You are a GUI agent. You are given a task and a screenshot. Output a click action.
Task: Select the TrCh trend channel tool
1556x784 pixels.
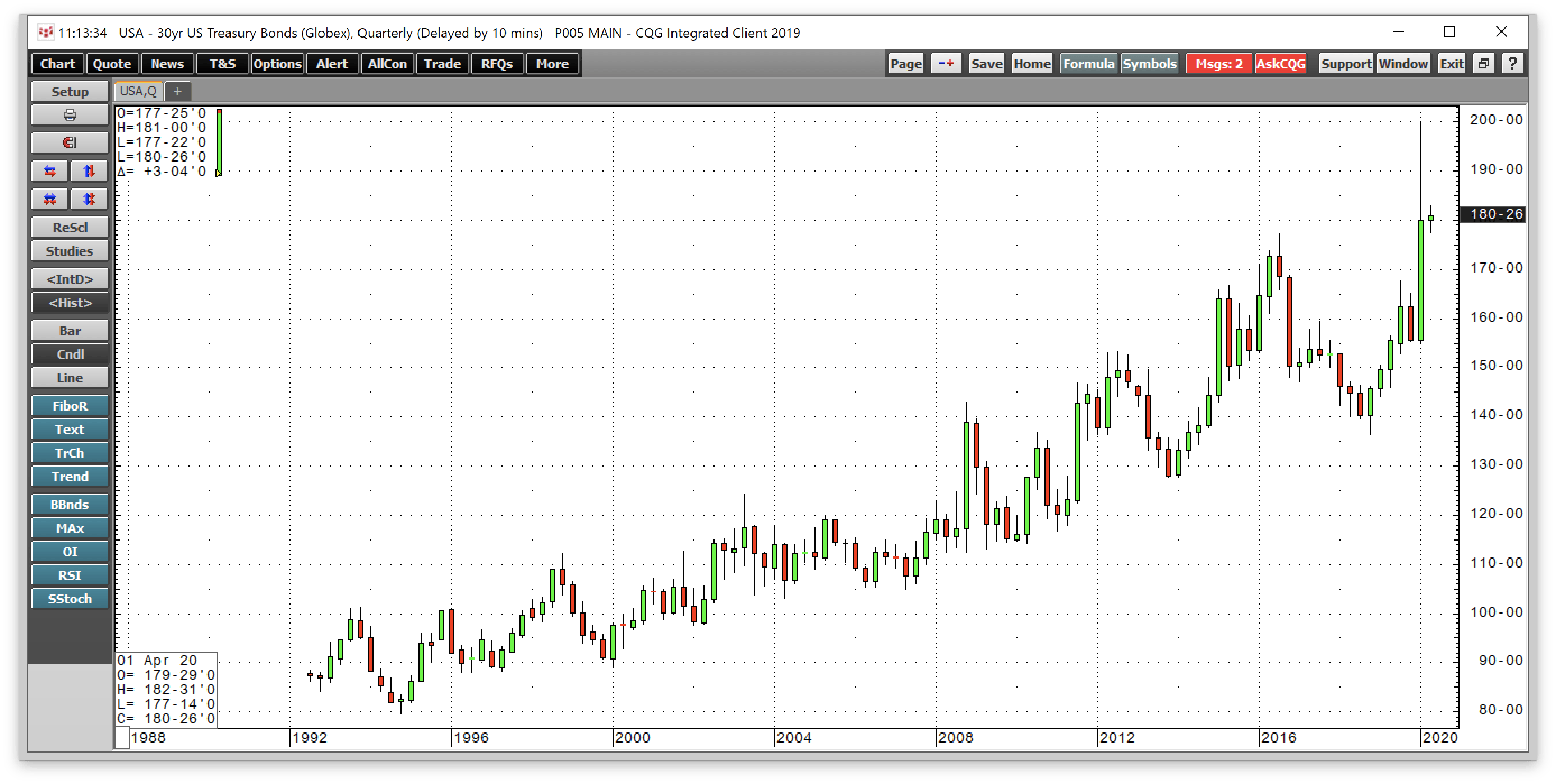coord(70,453)
